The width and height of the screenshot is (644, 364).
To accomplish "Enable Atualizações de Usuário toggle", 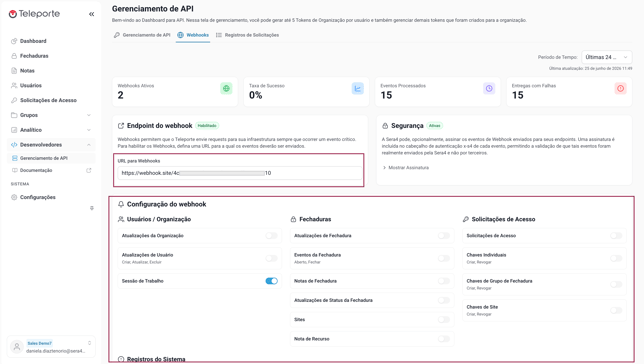I will tap(271, 258).
